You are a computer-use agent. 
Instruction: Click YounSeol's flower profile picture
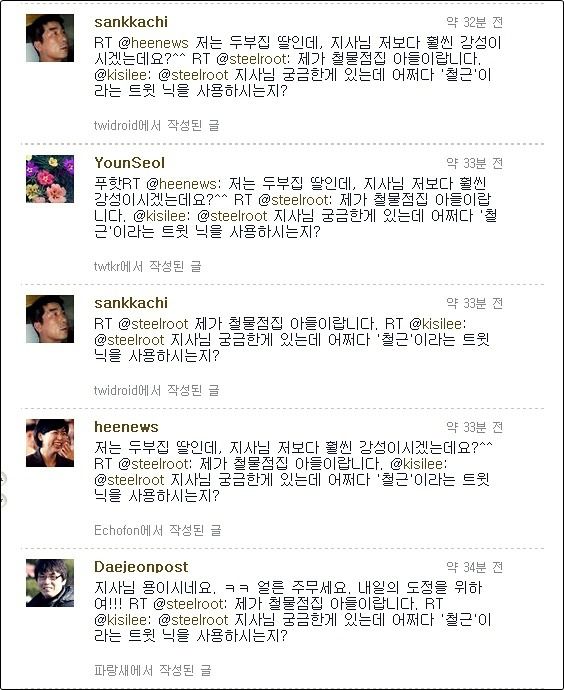coord(50,179)
